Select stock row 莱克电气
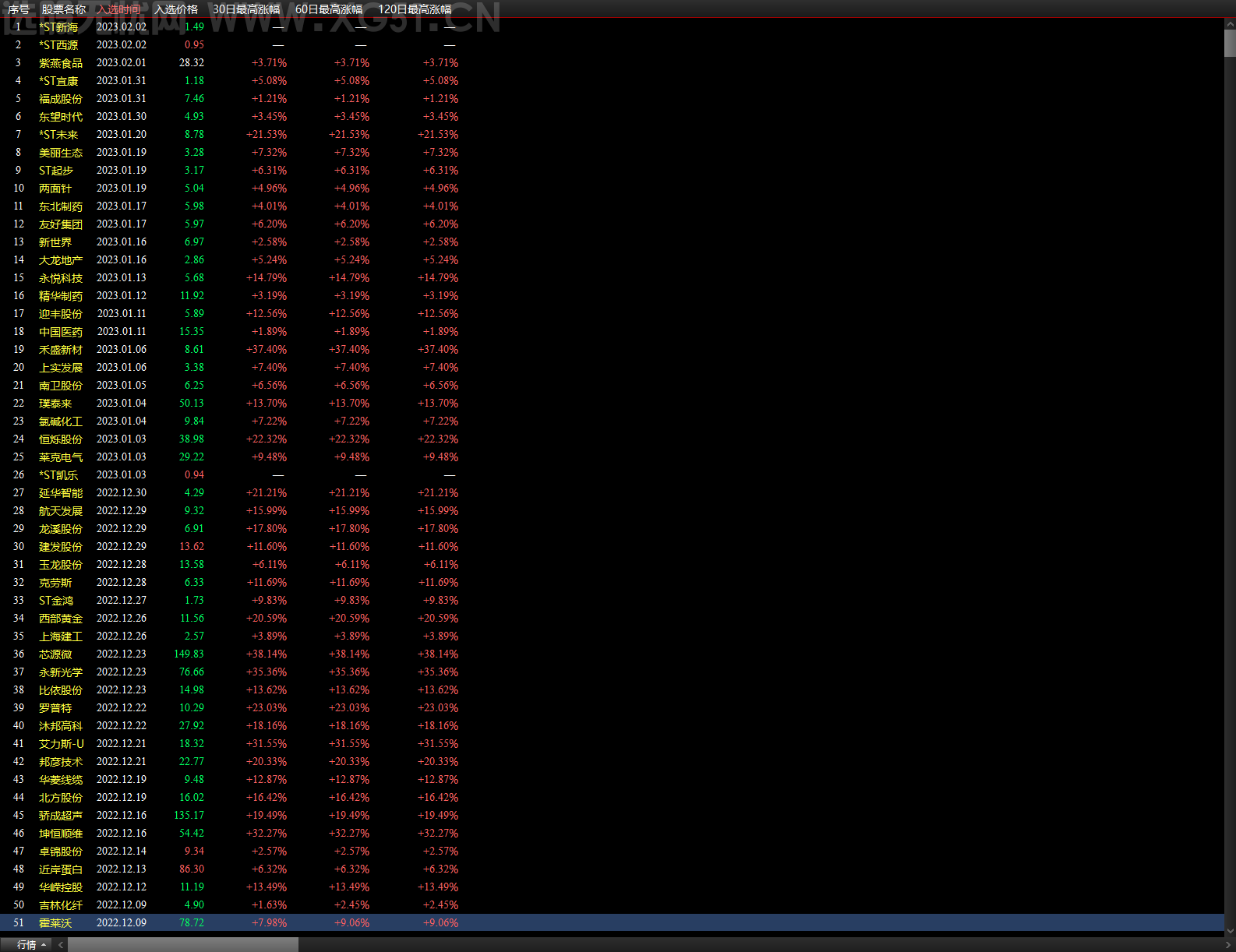Viewport: 1236px width, 952px height. (612, 457)
